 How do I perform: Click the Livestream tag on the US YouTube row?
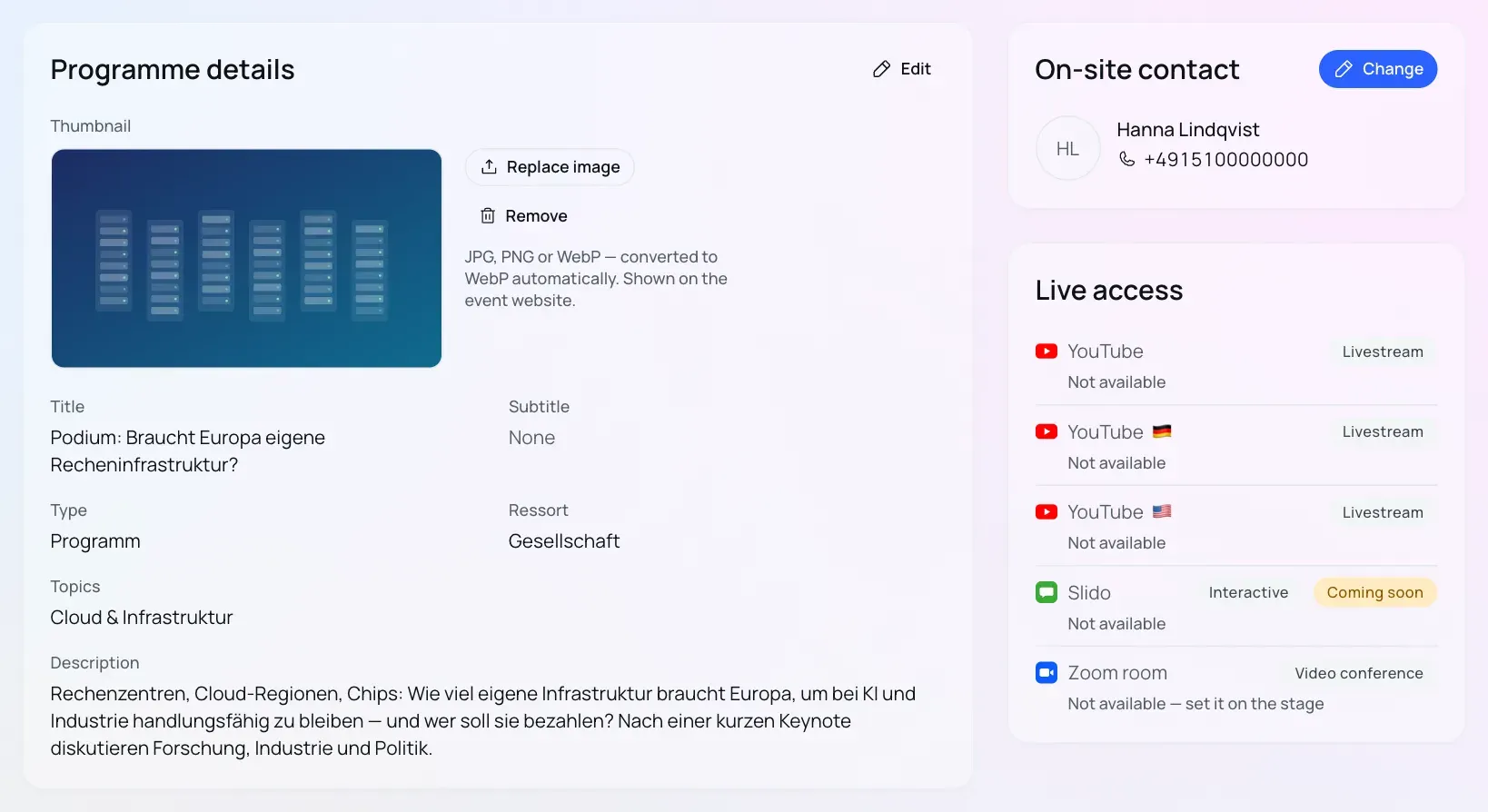1383,512
